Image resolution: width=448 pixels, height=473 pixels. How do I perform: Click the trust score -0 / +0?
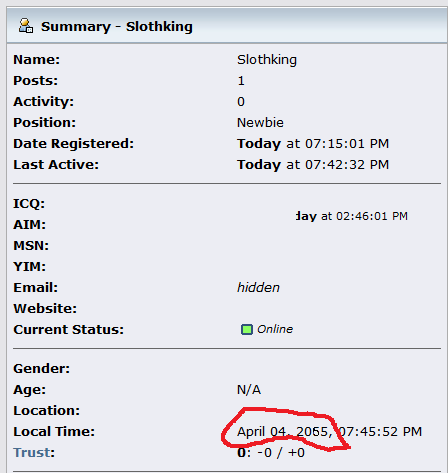click(281, 453)
